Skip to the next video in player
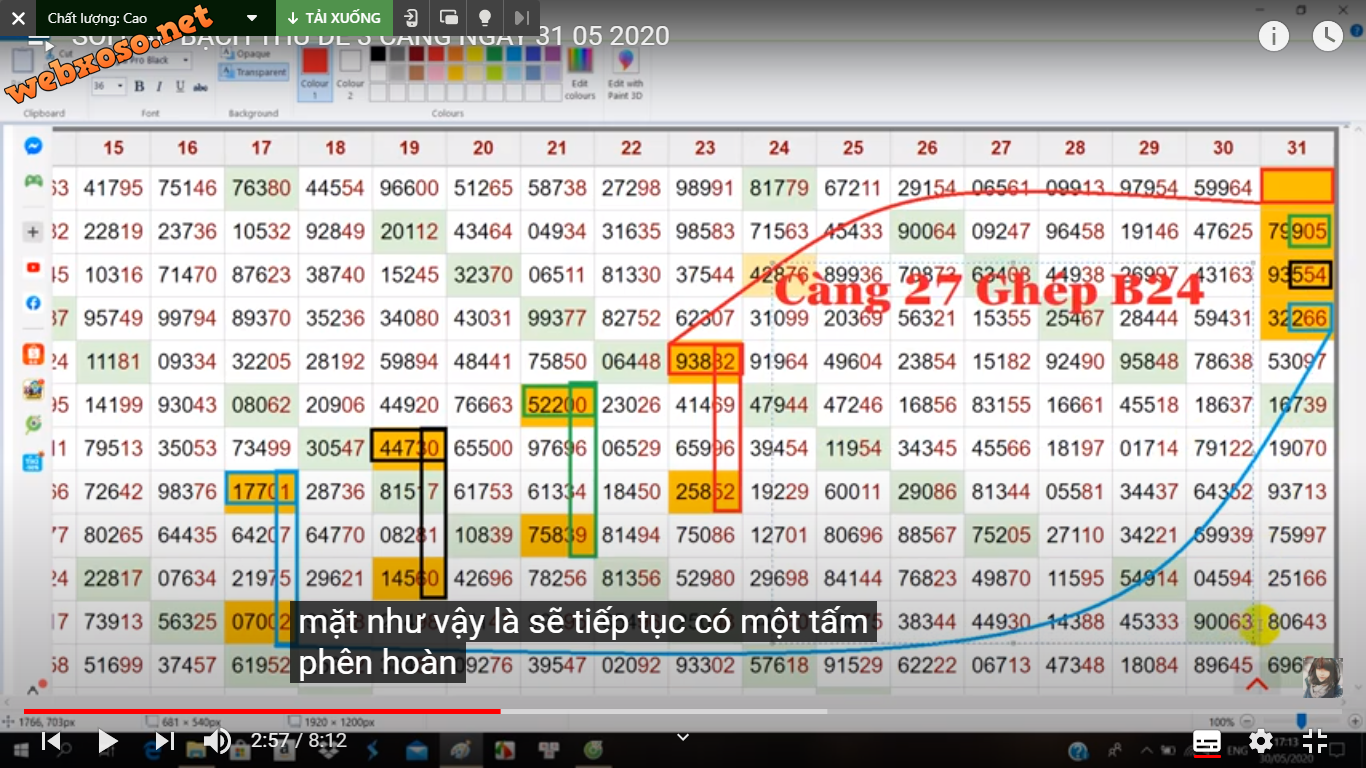The image size is (1366, 768). click(x=164, y=741)
